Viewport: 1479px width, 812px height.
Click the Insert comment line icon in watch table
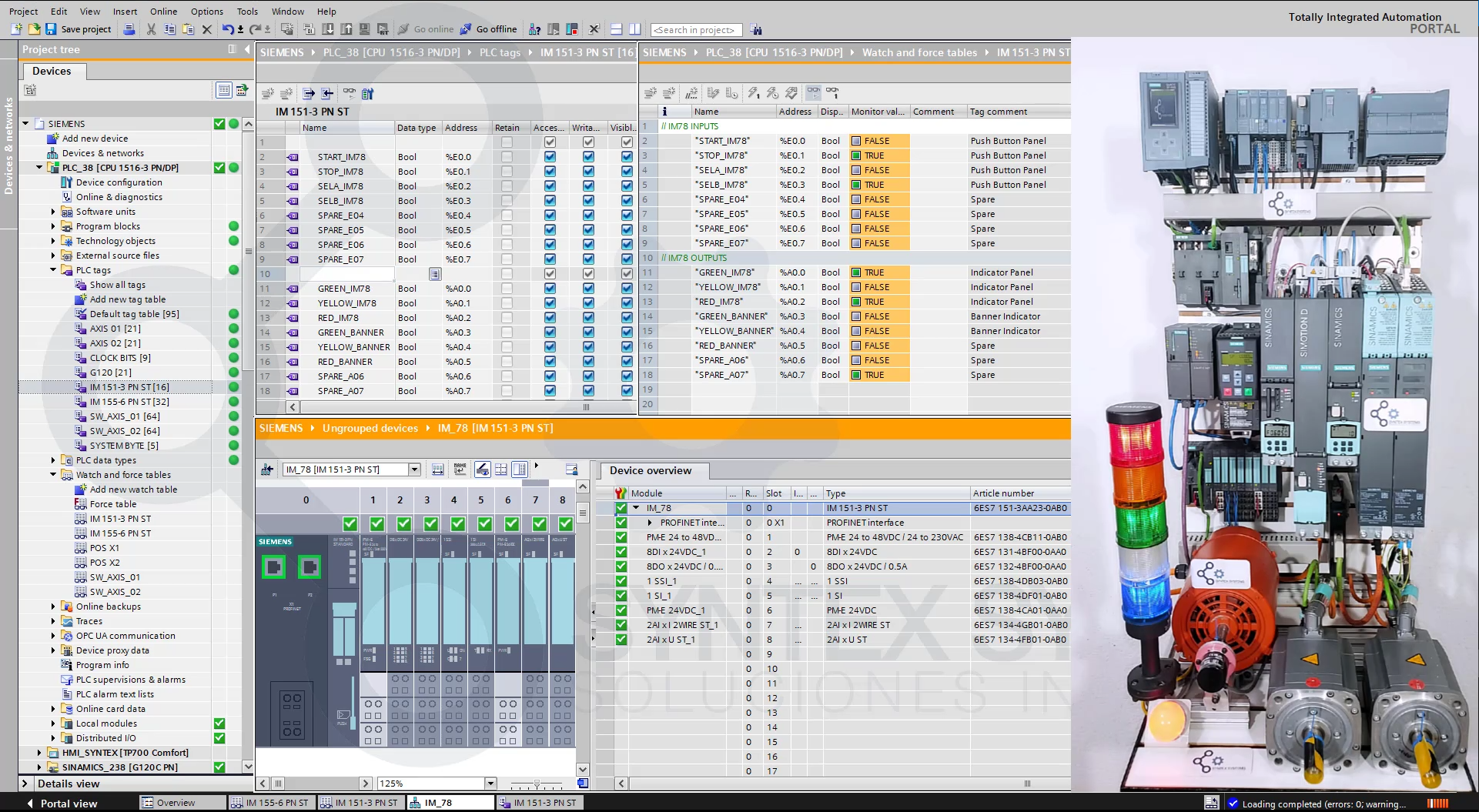[x=692, y=92]
